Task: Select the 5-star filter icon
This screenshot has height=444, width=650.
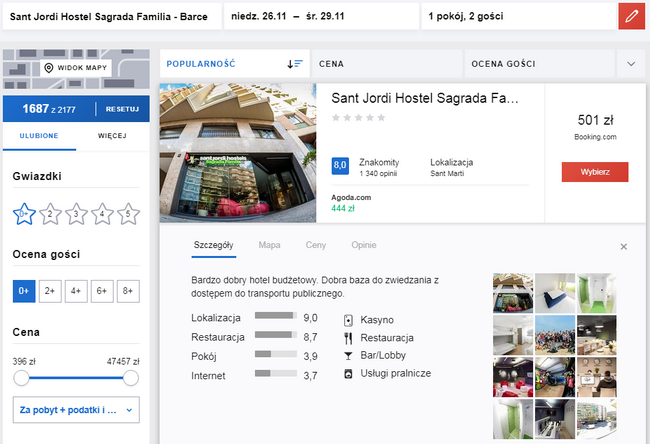Action: click(x=129, y=213)
